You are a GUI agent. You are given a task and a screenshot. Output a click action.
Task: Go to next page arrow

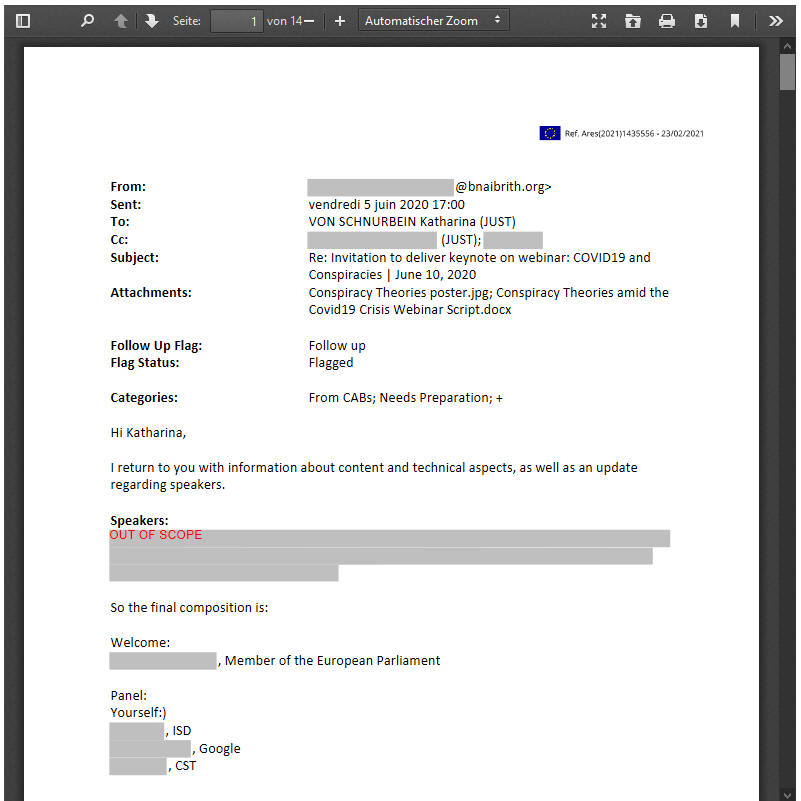click(152, 21)
